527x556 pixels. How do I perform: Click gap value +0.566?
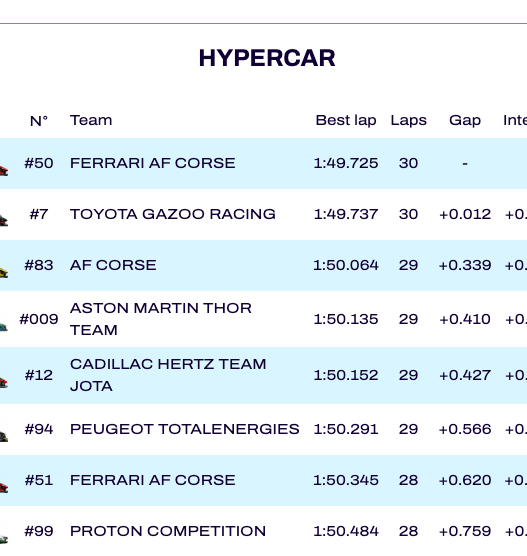(x=465, y=429)
